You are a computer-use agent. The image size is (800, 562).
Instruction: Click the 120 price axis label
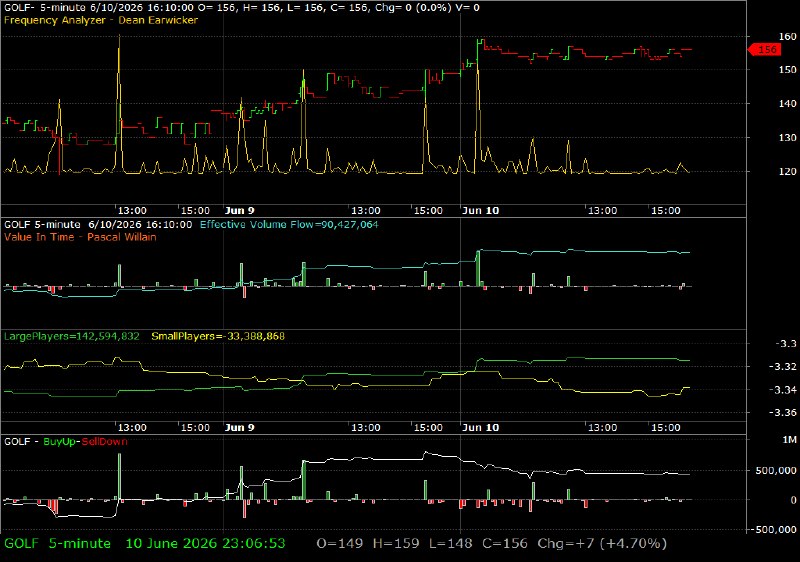click(787, 171)
